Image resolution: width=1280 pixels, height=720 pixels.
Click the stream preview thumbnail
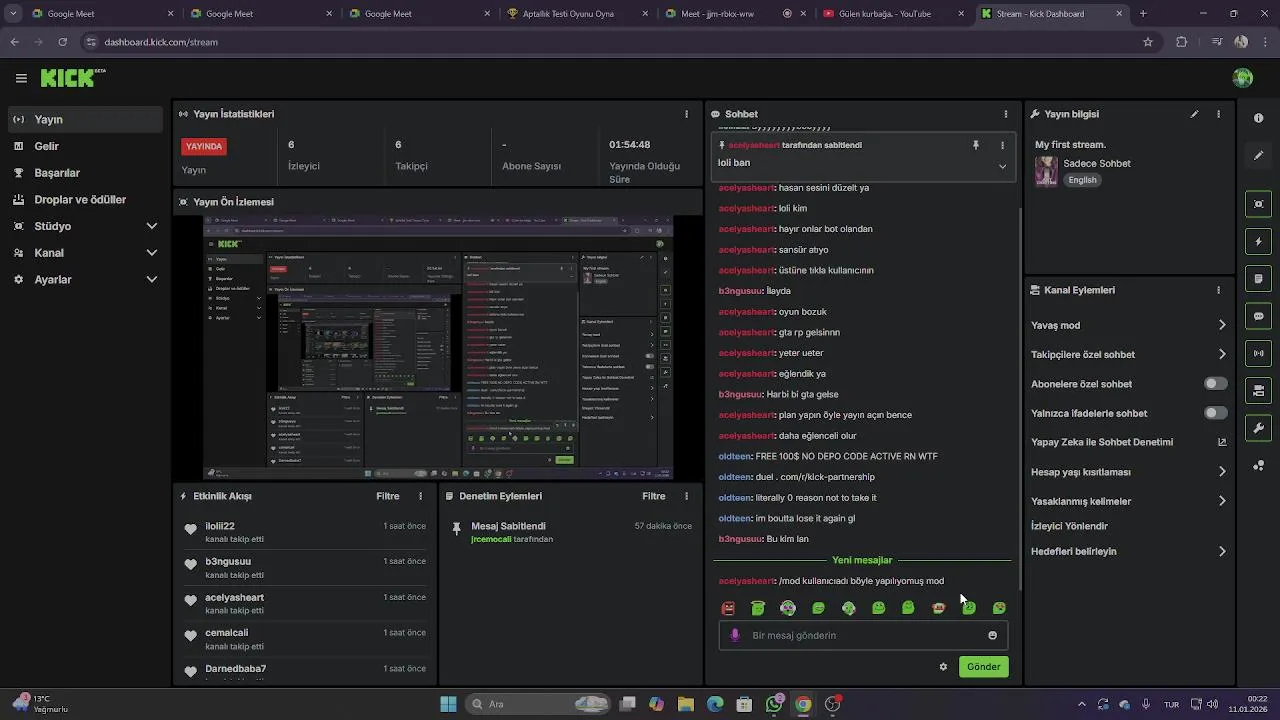(438, 347)
